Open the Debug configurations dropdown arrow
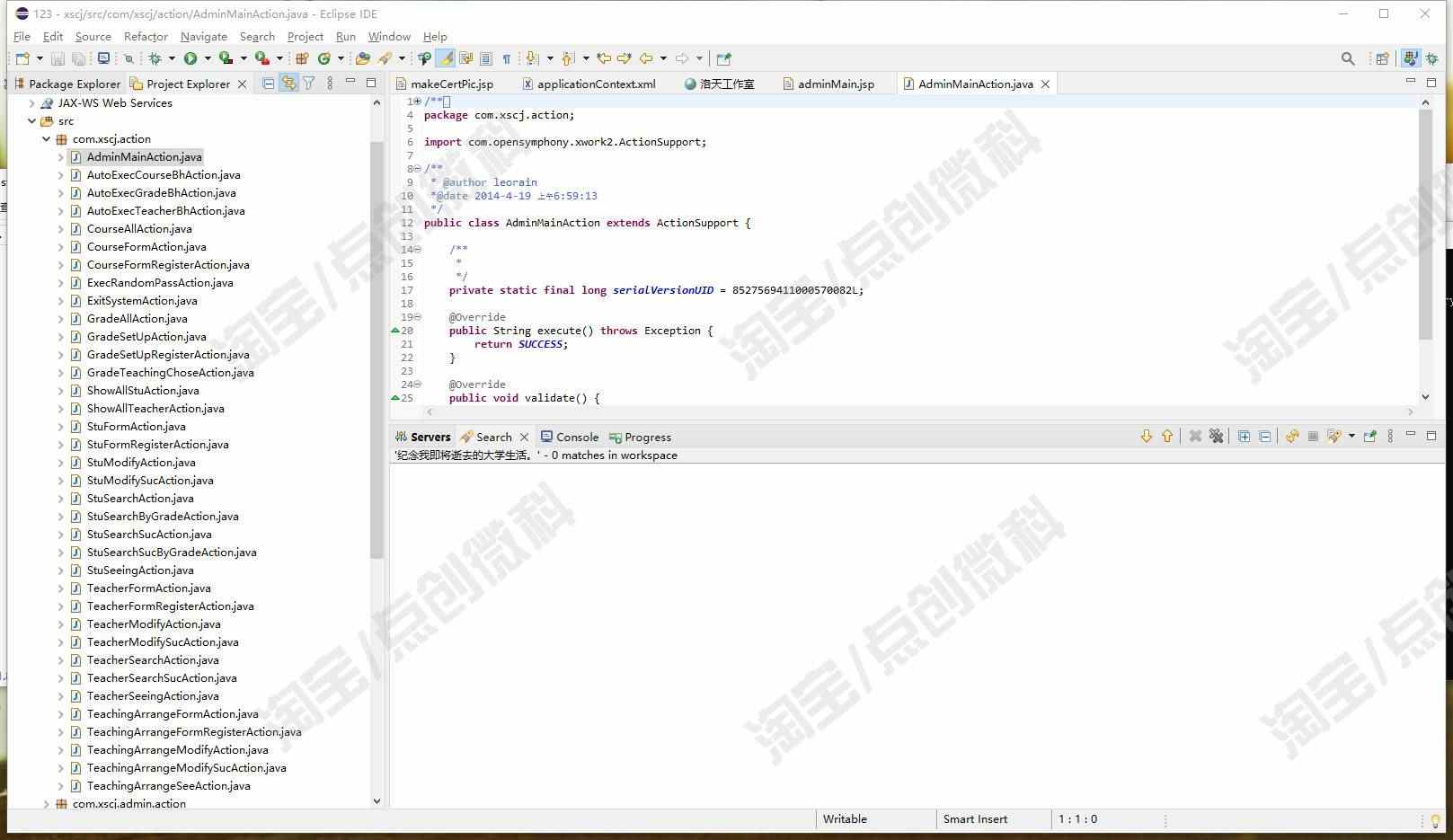Screen dimensions: 1453x840 click(172, 58)
